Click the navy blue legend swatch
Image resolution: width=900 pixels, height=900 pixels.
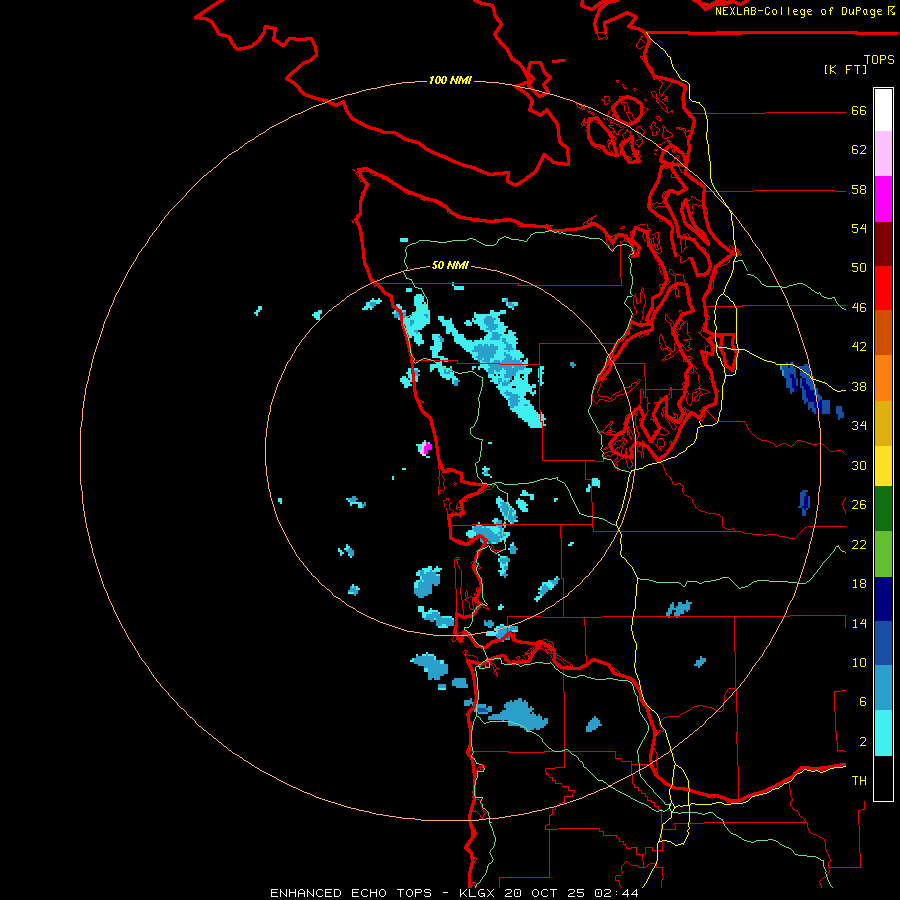coord(883,599)
